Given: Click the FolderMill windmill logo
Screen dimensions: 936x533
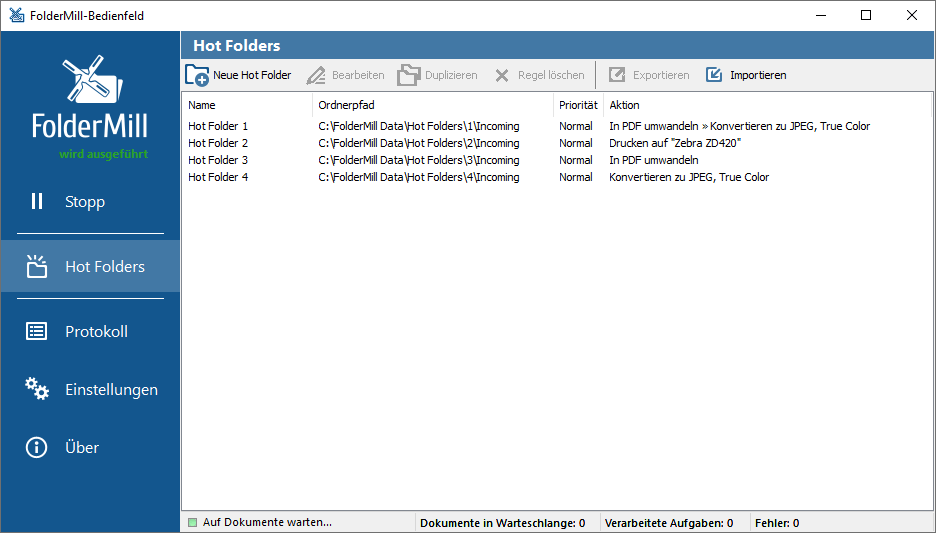Looking at the screenshot, I should click(92, 78).
